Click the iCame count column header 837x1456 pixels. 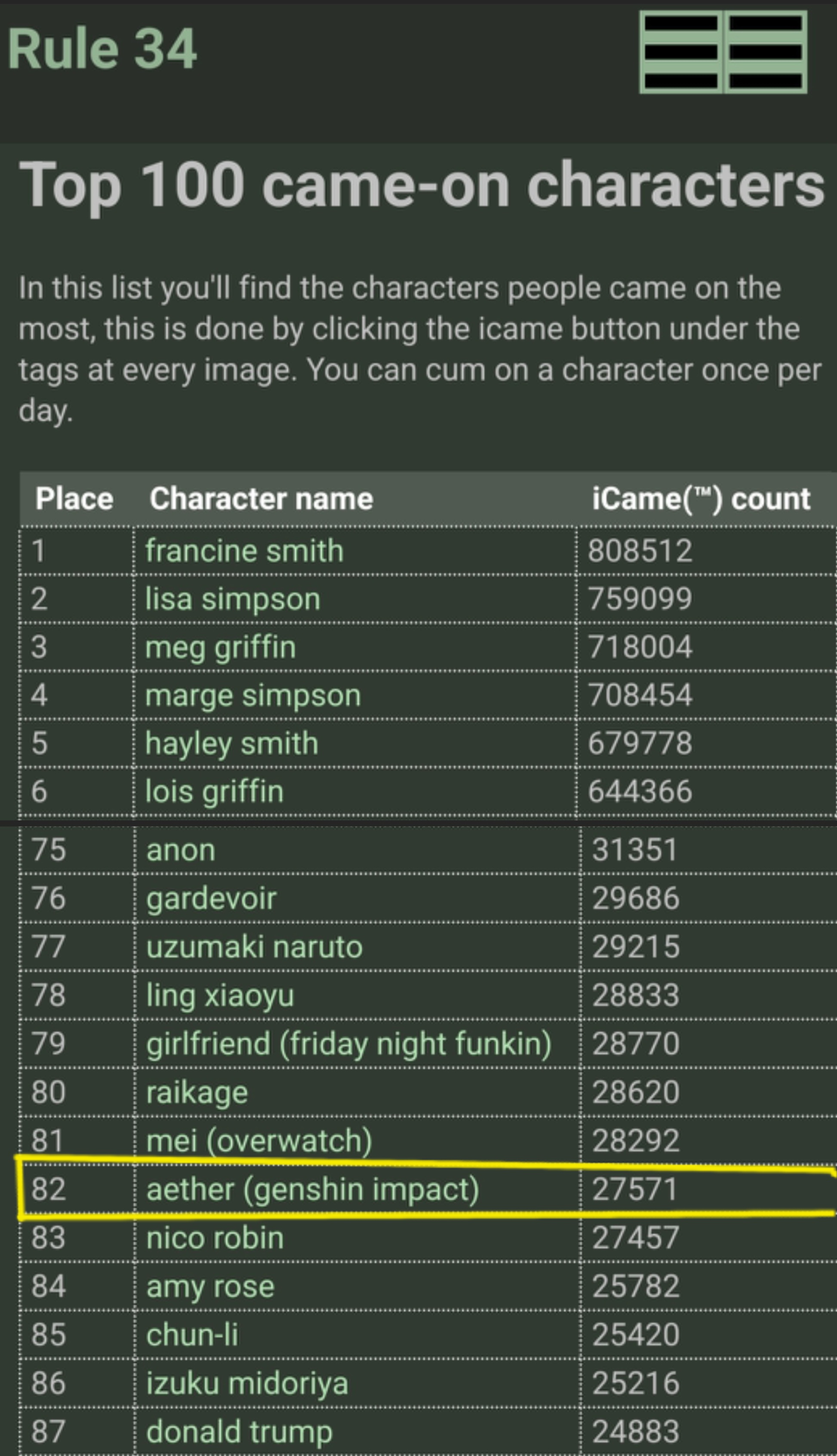702,499
